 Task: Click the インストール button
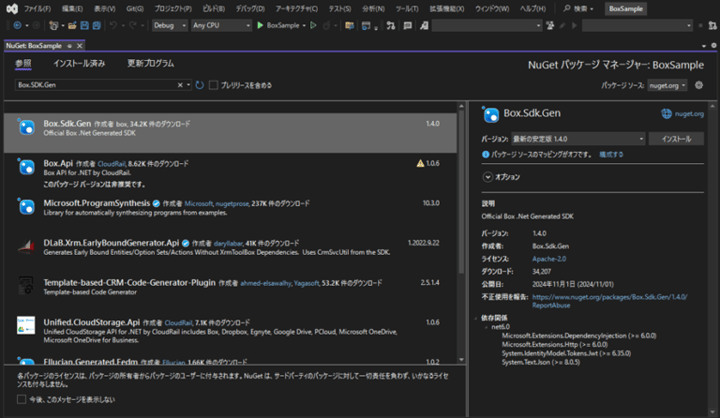(x=676, y=138)
